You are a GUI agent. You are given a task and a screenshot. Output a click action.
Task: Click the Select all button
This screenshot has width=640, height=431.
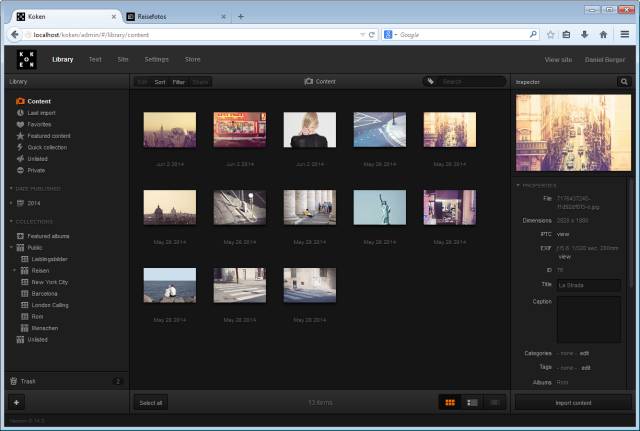pos(151,403)
